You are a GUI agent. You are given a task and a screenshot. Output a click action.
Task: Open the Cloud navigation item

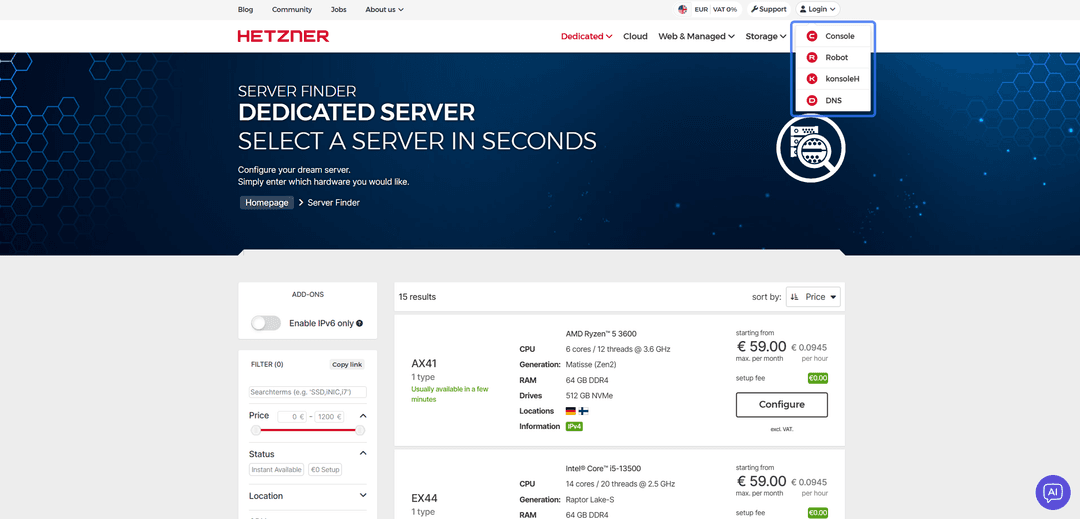635,36
